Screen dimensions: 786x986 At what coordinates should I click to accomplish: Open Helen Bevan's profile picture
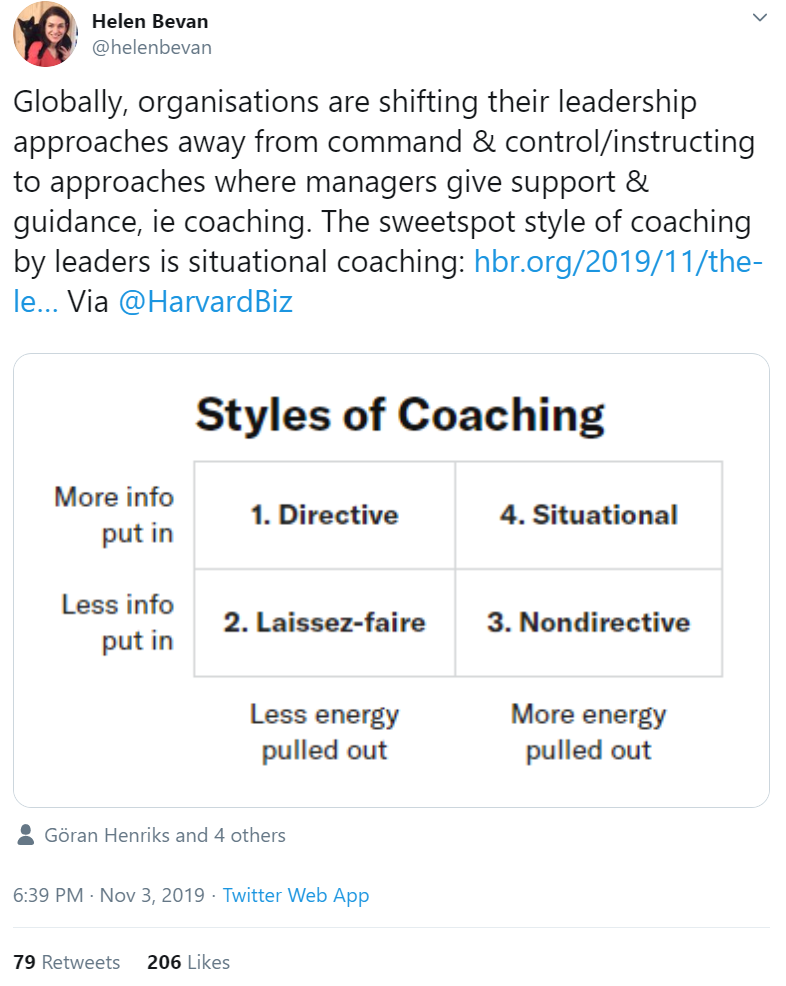[45, 34]
